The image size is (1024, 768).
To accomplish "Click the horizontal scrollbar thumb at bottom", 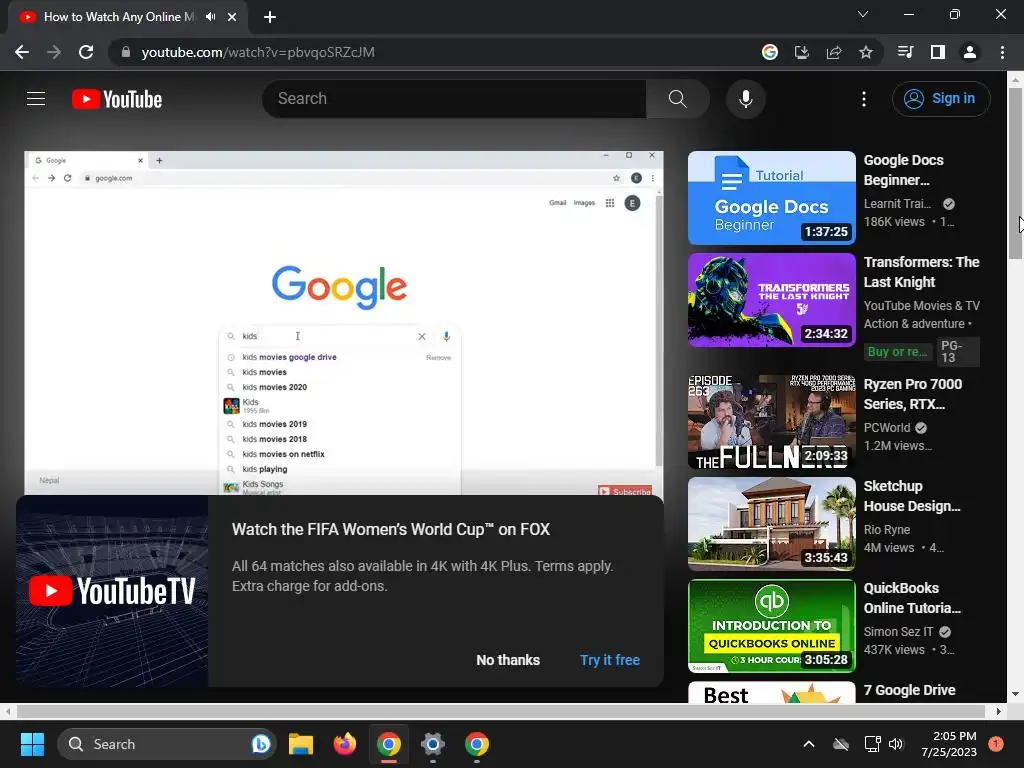I will (x=500, y=711).
